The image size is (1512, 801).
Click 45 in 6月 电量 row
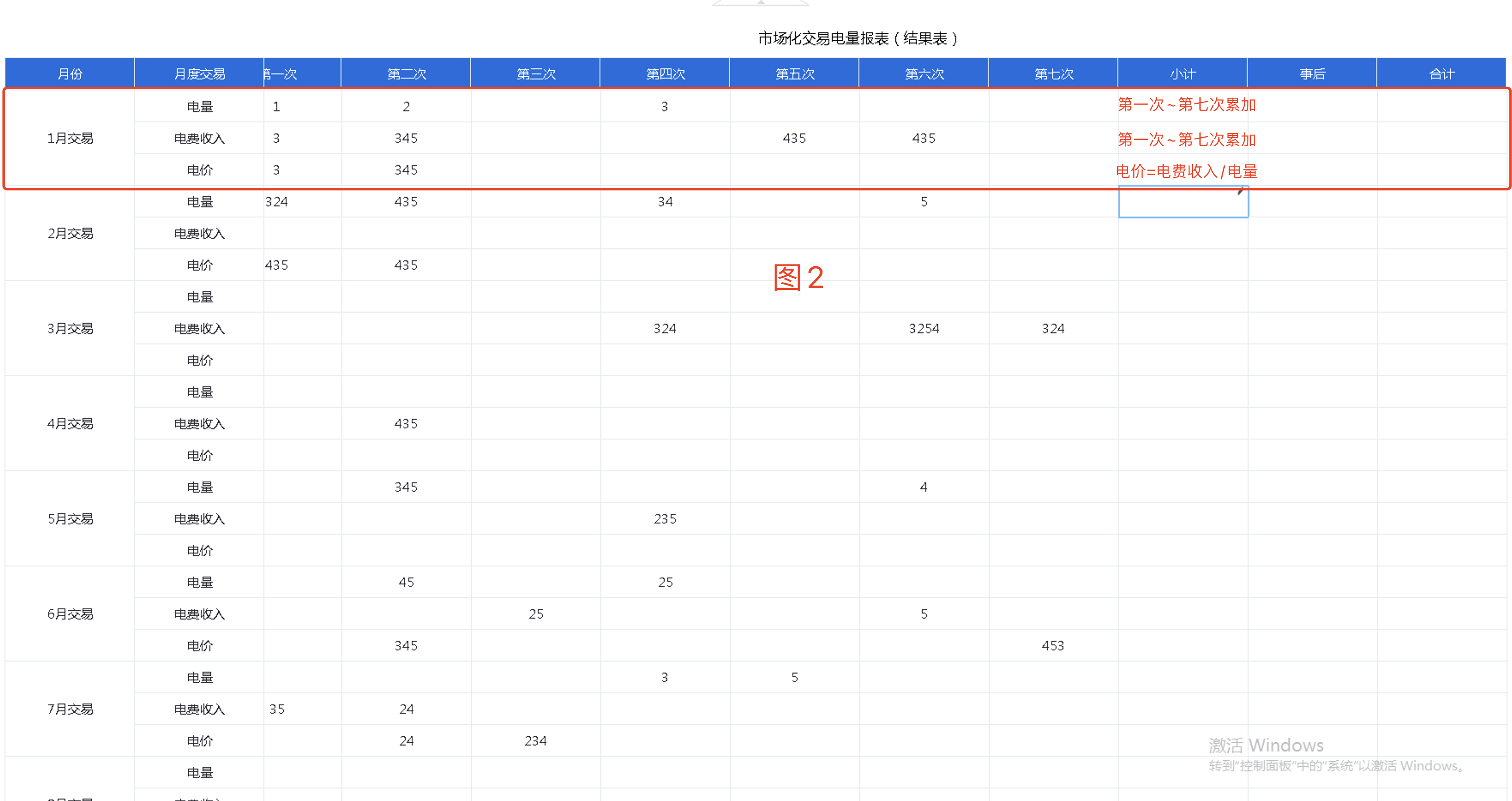(x=406, y=582)
